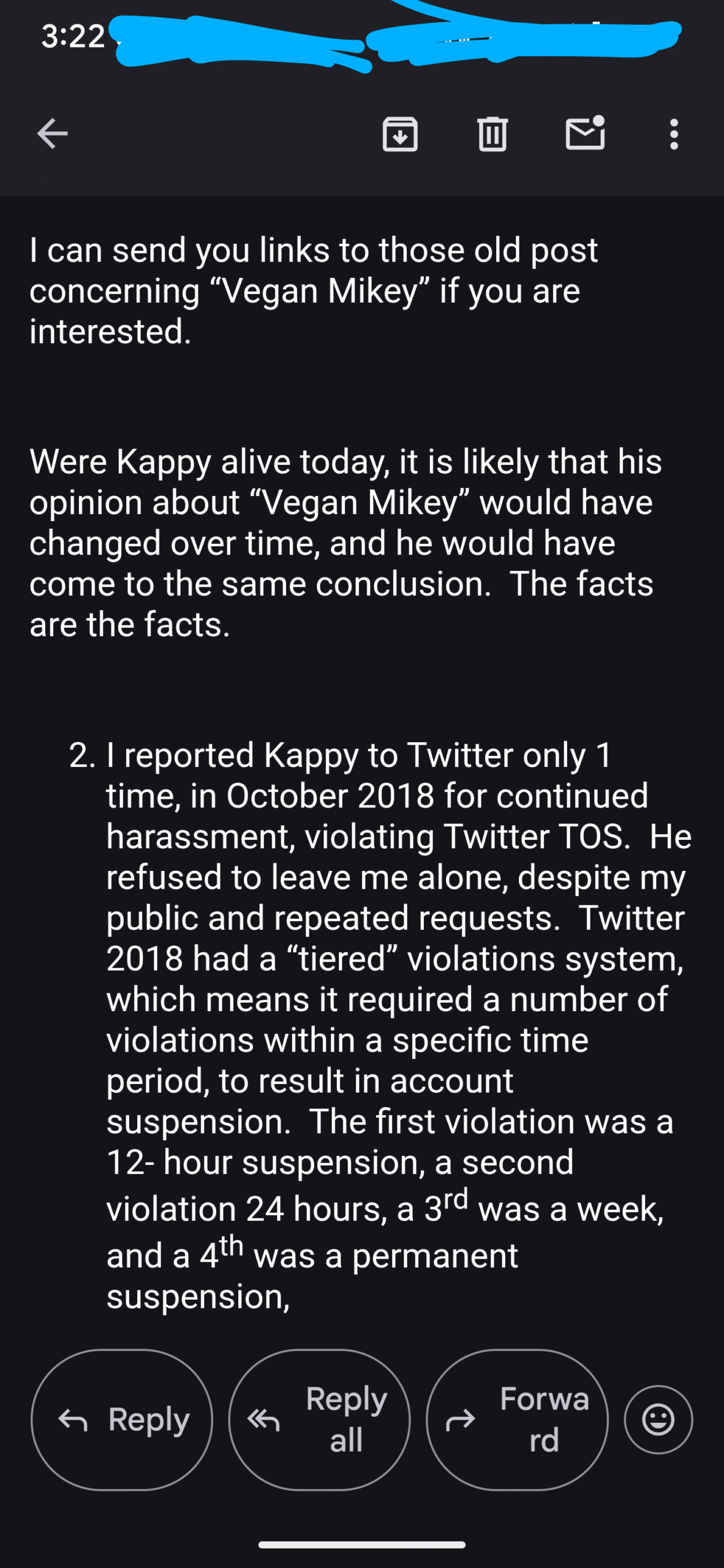Tap the forward arrow icon
The width and height of the screenshot is (724, 1568).
[x=461, y=1420]
